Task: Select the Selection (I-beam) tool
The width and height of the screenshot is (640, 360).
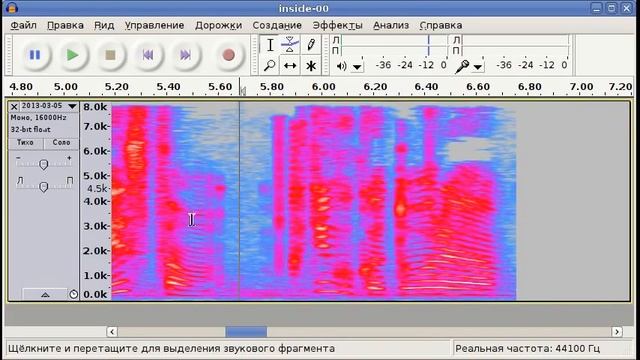Action: [x=270, y=45]
